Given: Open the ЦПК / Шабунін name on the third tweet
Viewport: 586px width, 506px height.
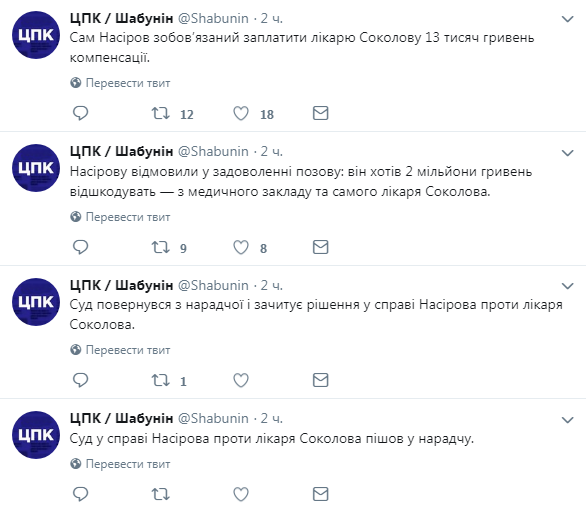Looking at the screenshot, I should [121, 285].
